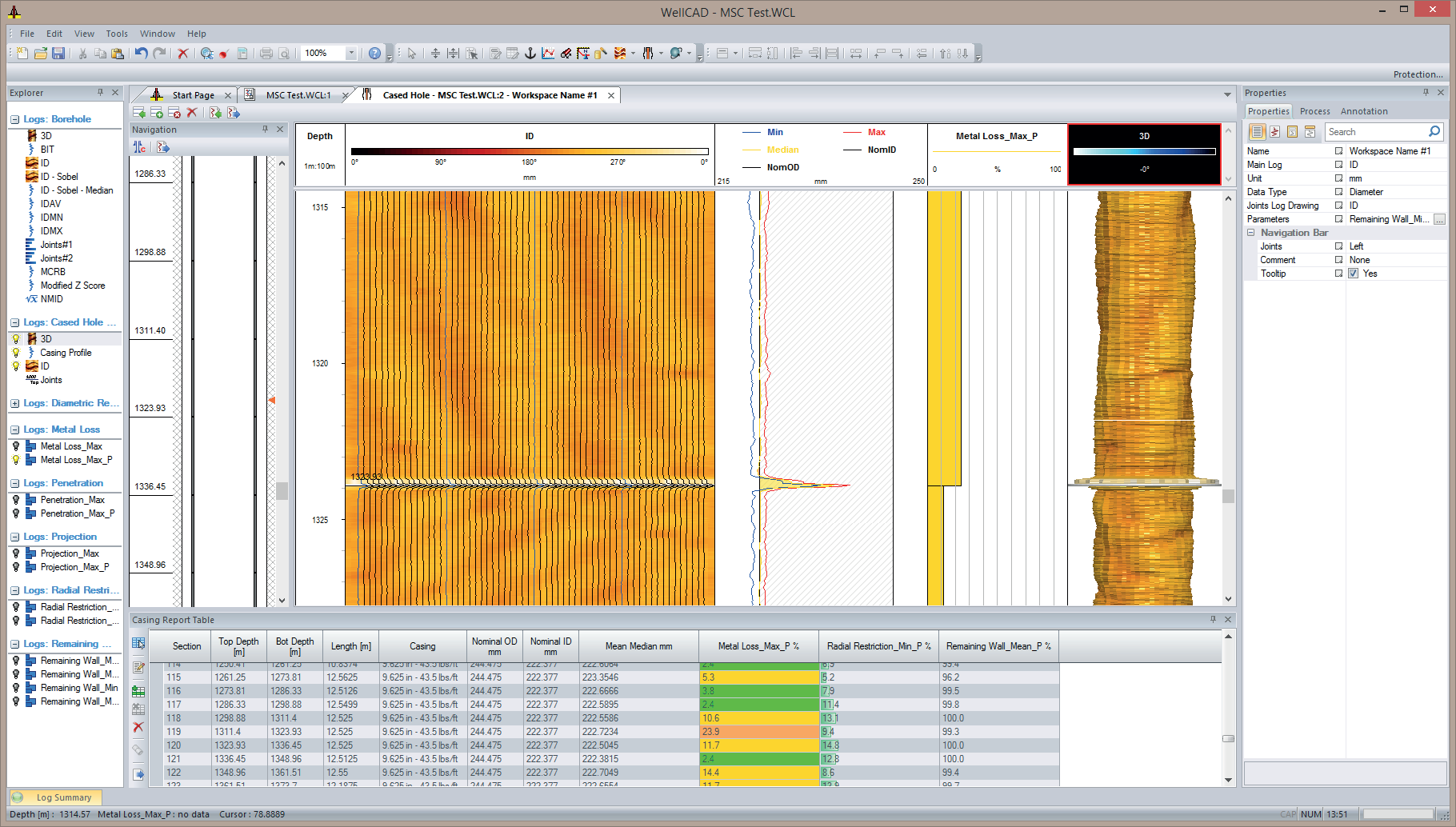Click red X delete icon beside report table
1456x827 pixels.
(138, 727)
